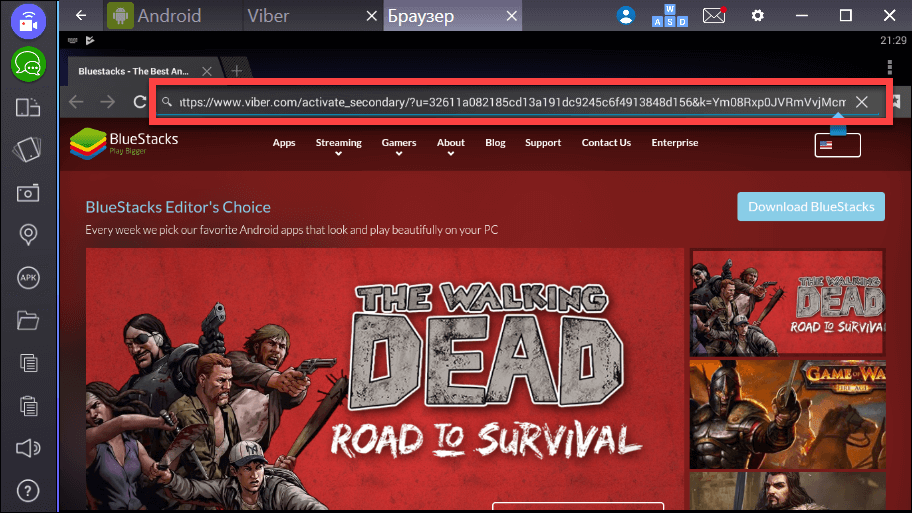
Task: Open the Support menu link
Action: click(x=543, y=142)
